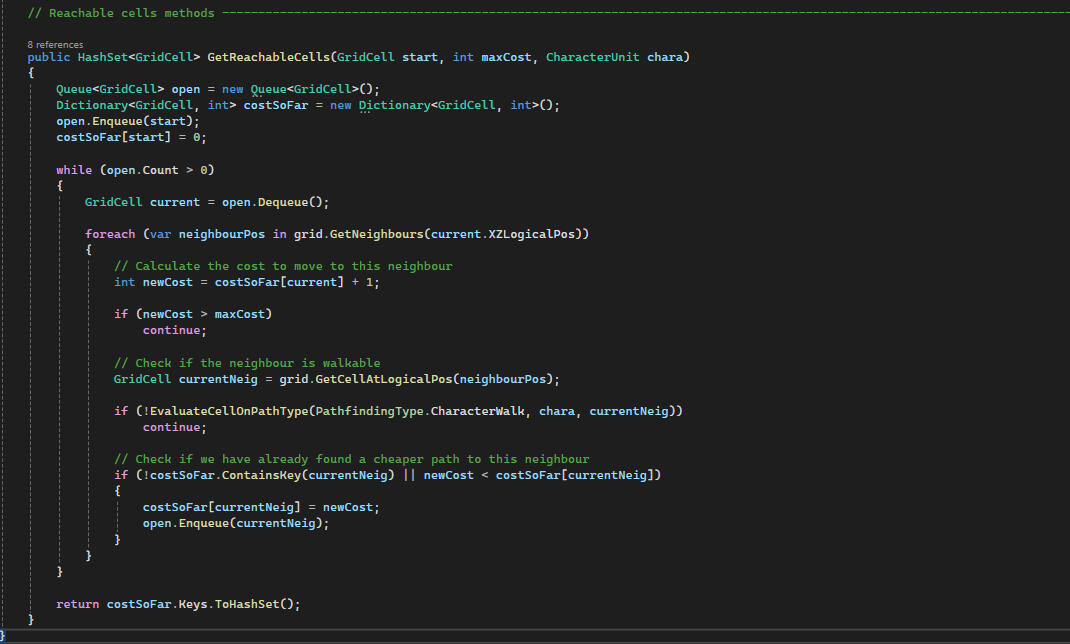Click the foreach keyword
This screenshot has height=644, width=1070.
(x=110, y=234)
